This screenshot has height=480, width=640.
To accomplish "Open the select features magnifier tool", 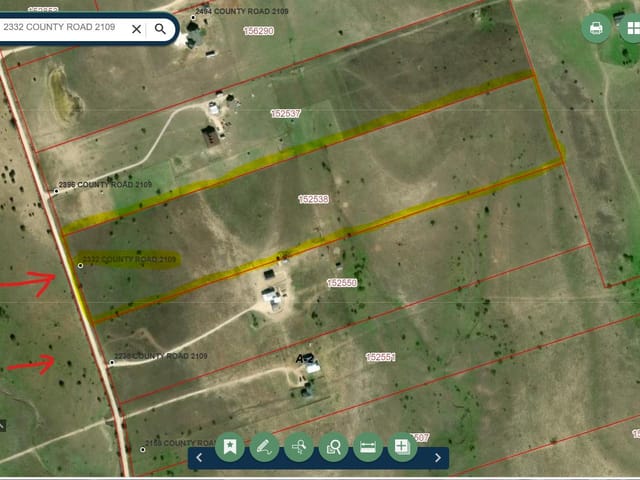I will pyautogui.click(x=333, y=447).
